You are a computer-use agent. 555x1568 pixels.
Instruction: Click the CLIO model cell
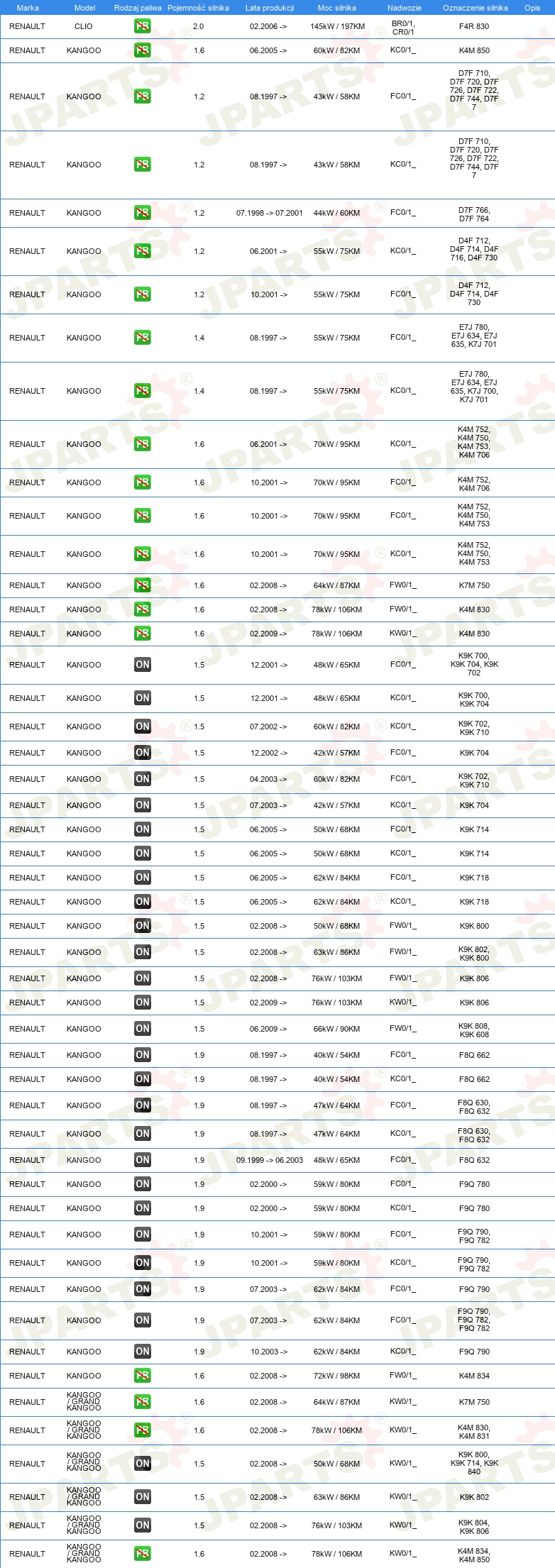[84, 26]
